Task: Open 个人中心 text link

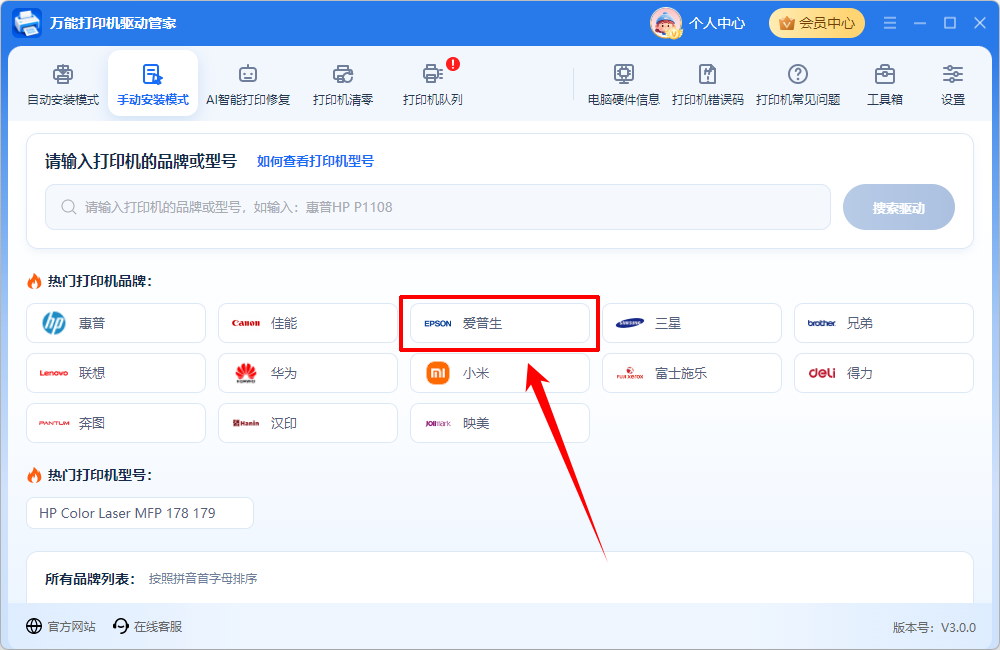Action: (717, 24)
